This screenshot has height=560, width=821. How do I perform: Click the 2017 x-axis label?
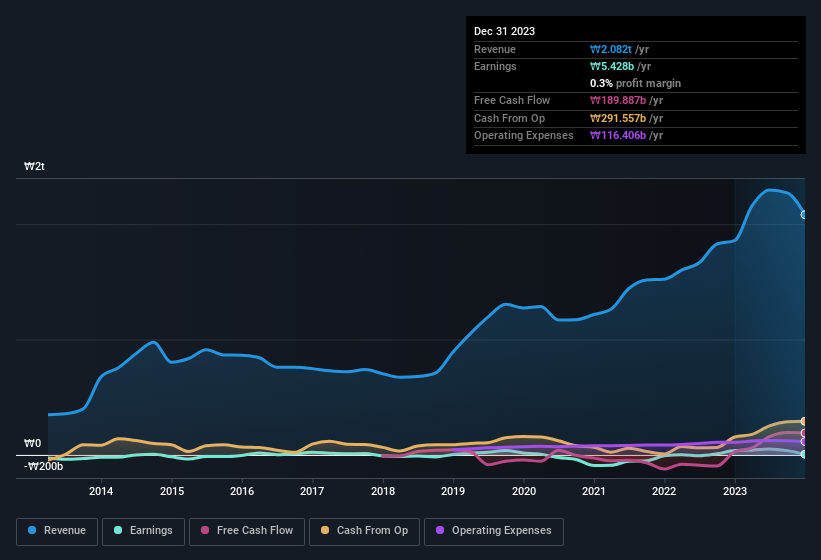(x=312, y=491)
